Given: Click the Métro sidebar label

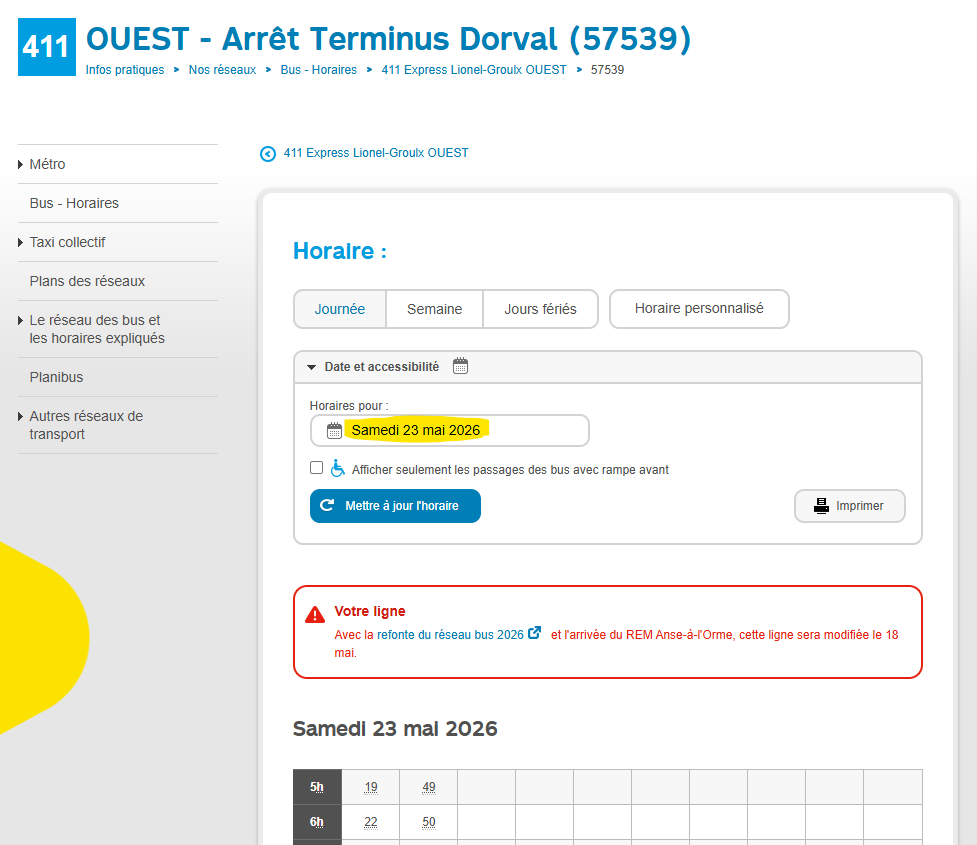Looking at the screenshot, I should (47, 165).
